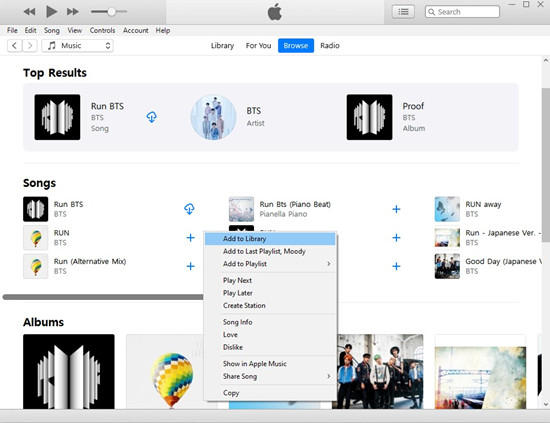Image resolution: width=550 pixels, height=423 pixels.
Task: Click the Proof album title text
Action: coord(413,106)
